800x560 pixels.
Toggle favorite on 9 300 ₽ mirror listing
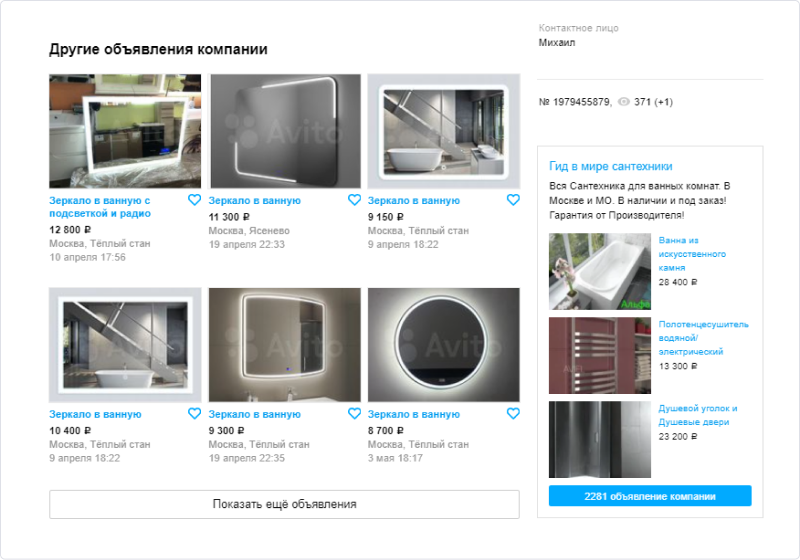point(354,413)
